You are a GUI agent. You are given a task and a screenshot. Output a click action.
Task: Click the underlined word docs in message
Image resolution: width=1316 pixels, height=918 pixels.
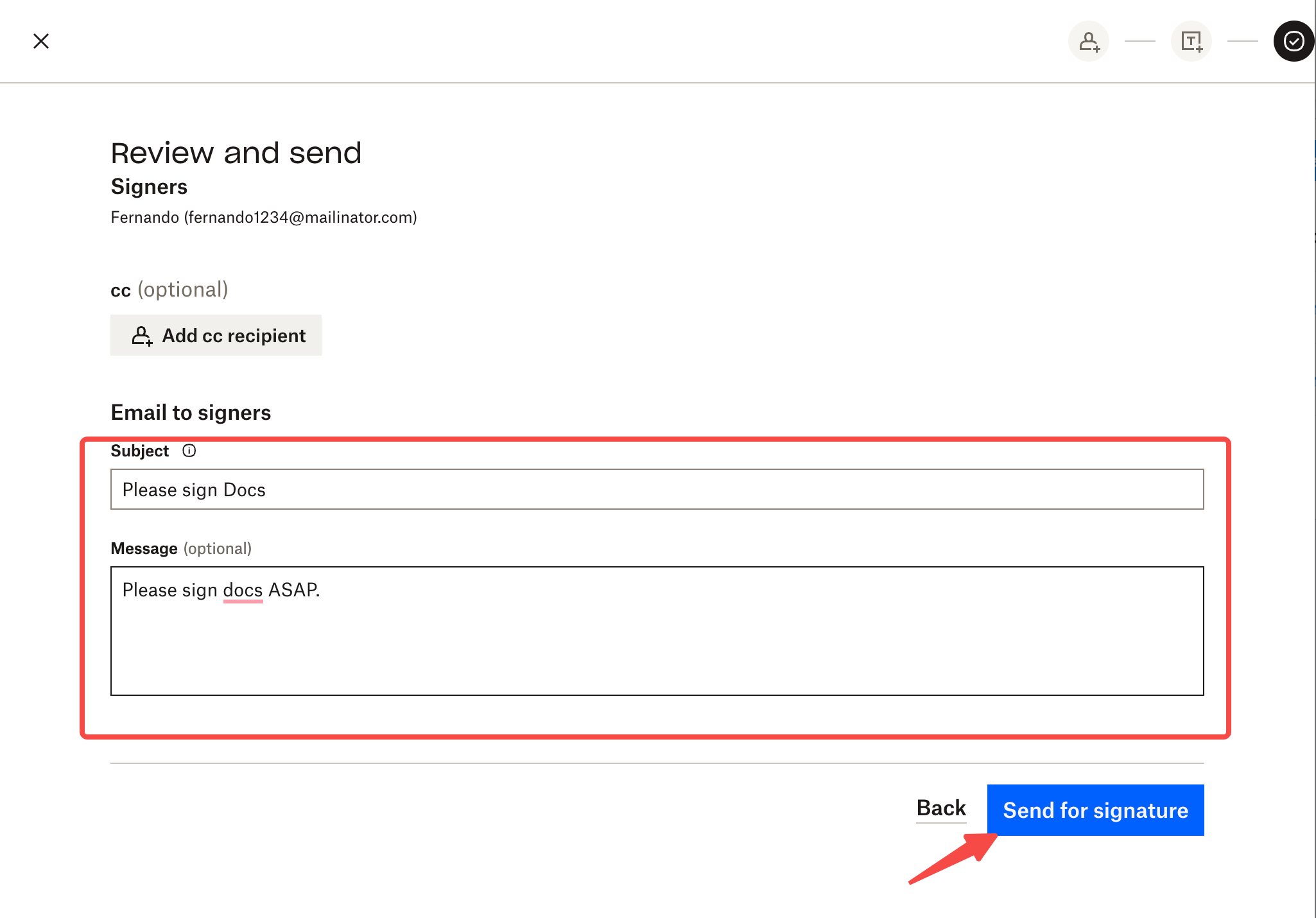coord(243,590)
